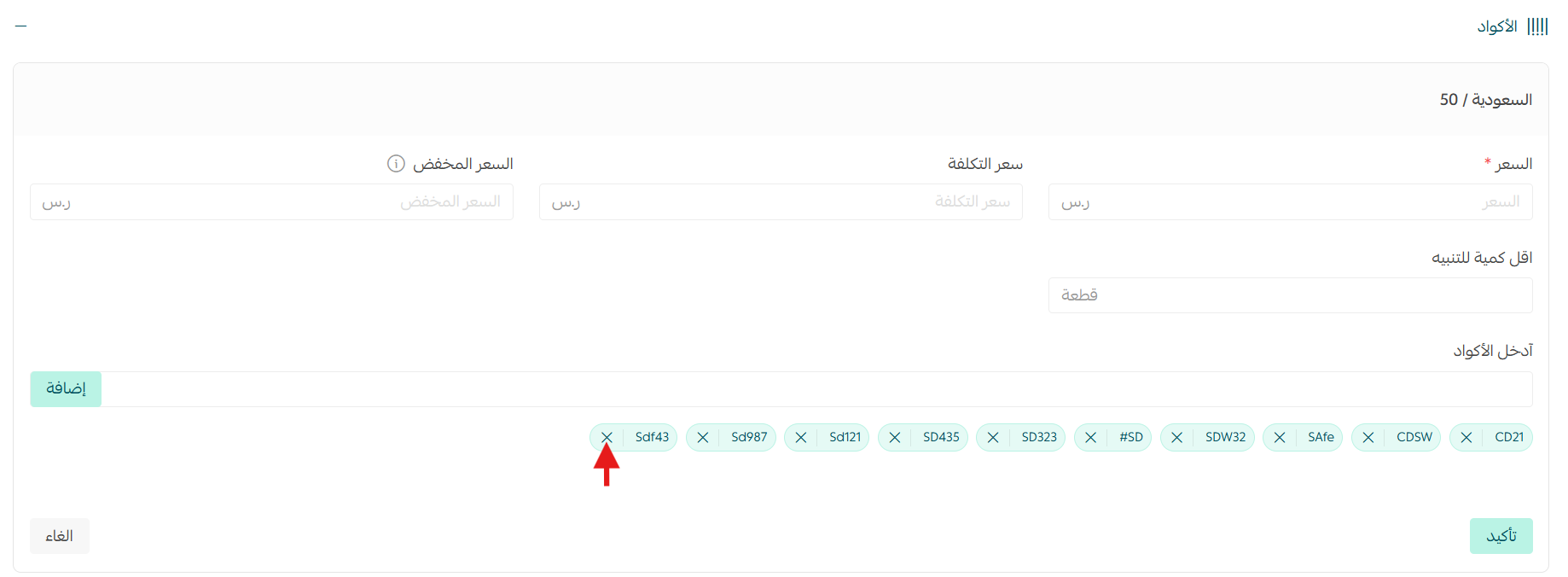Click the barcode icon next to الأكواد
The height and width of the screenshot is (577, 1568).
tap(1537, 26)
